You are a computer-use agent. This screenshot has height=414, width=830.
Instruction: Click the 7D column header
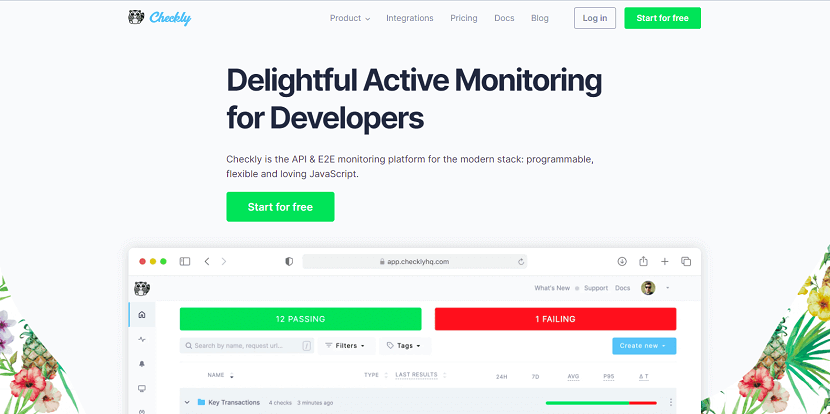535,377
